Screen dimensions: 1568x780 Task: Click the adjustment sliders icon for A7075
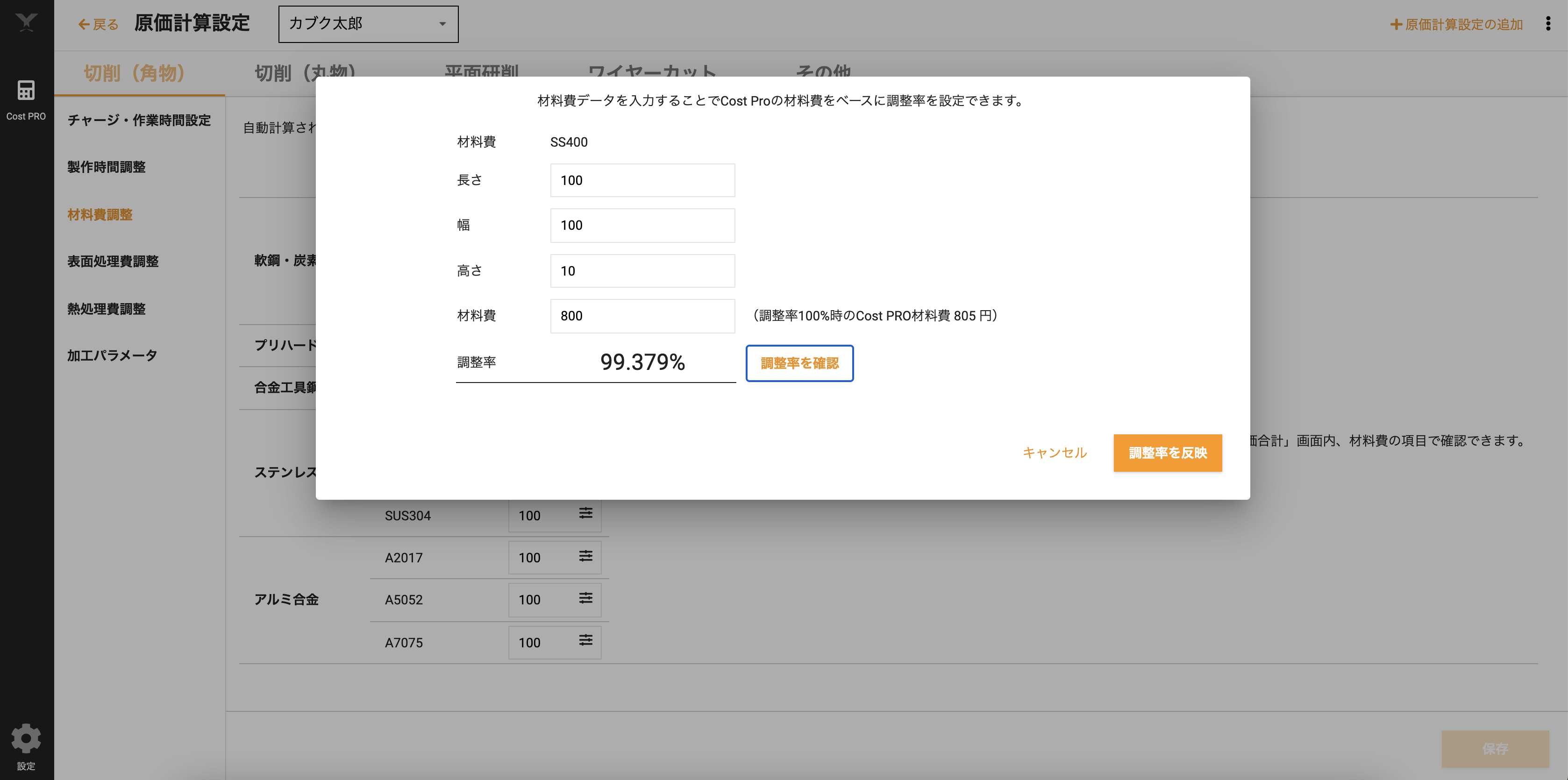(x=585, y=641)
